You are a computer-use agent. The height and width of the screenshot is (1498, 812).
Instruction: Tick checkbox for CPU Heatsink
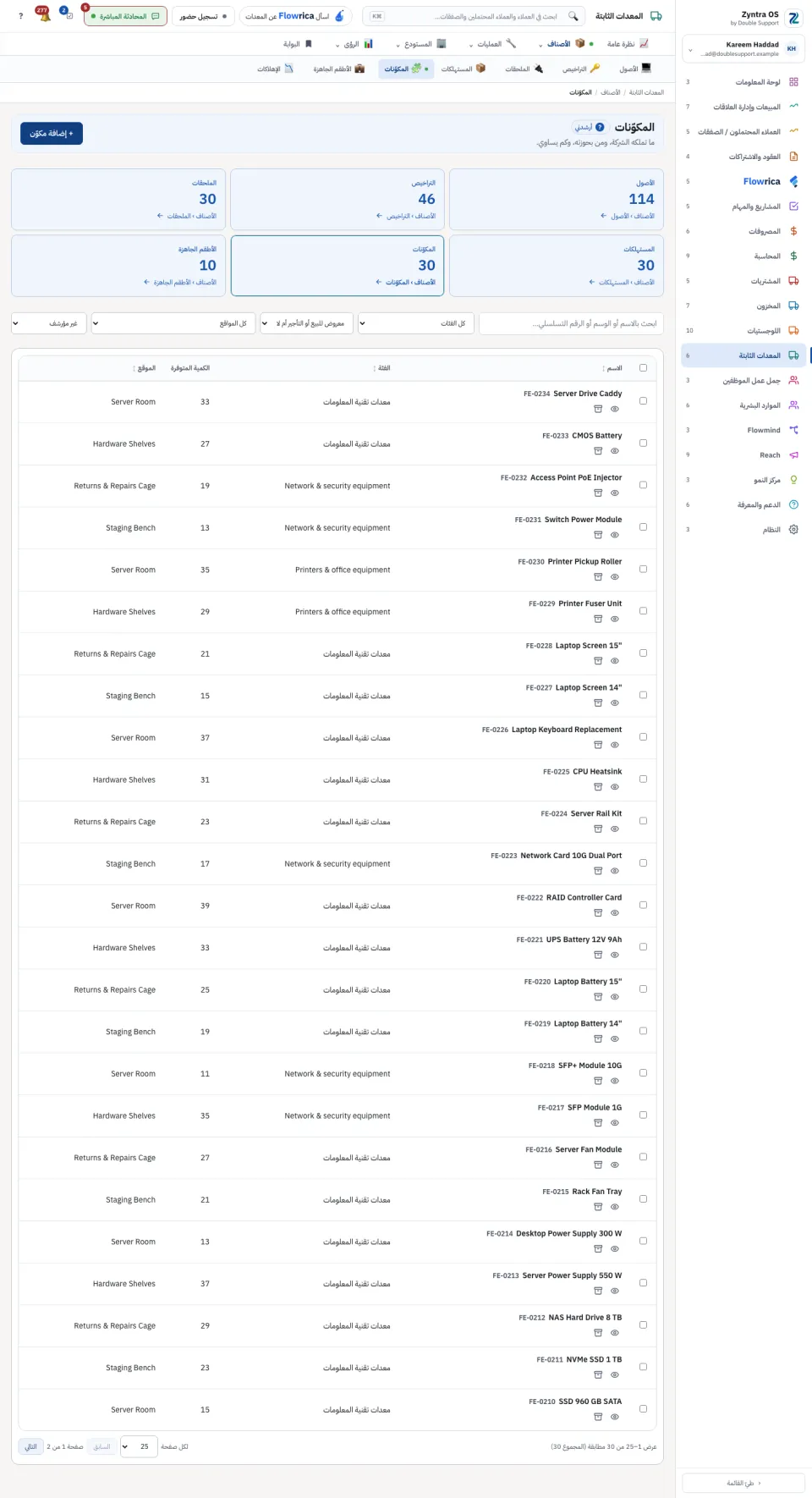[x=644, y=779]
